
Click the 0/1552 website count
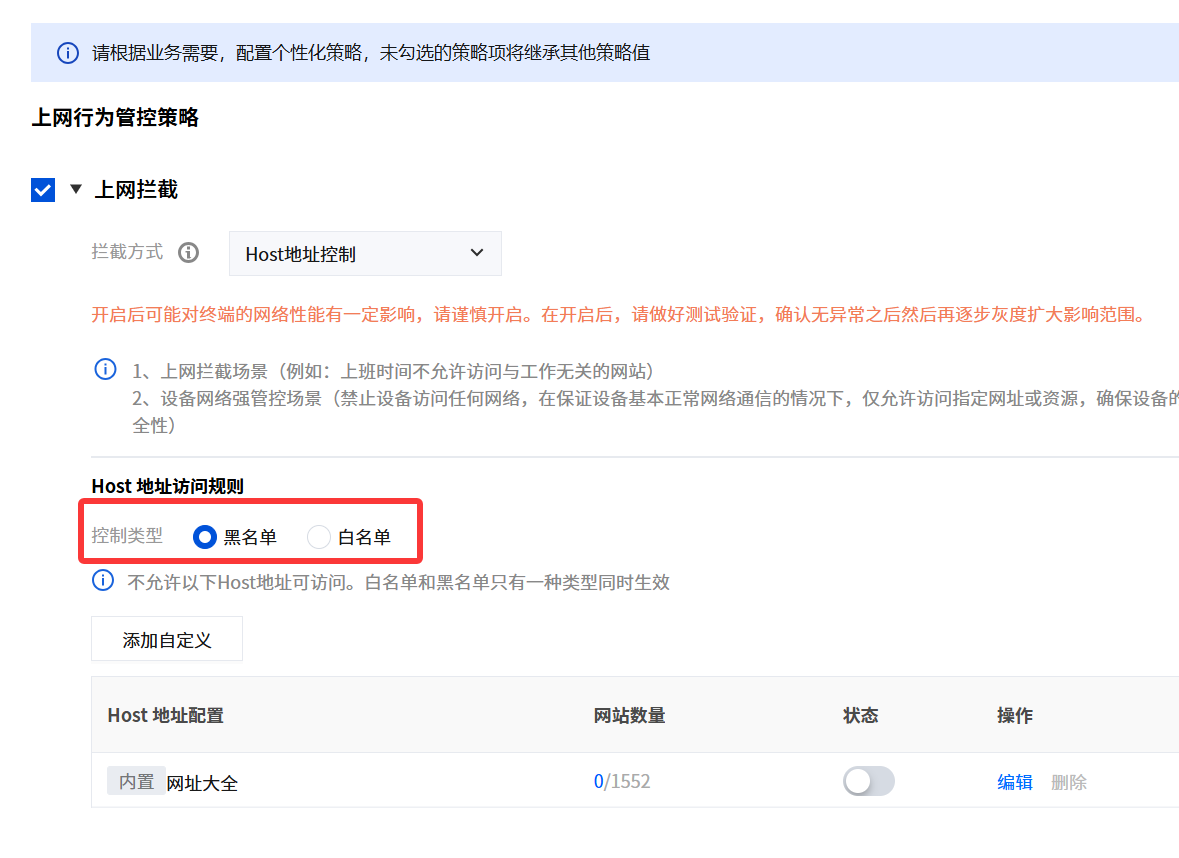pos(622,781)
